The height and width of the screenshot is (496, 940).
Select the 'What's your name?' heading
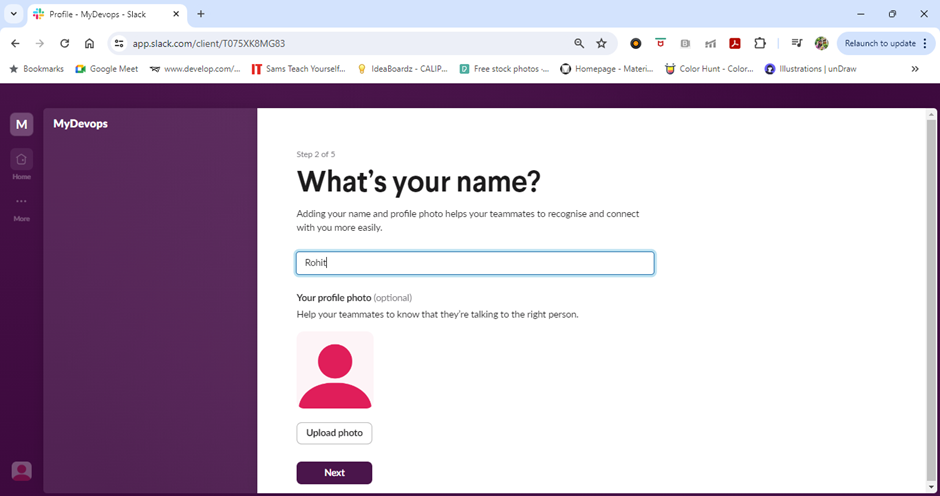click(418, 182)
